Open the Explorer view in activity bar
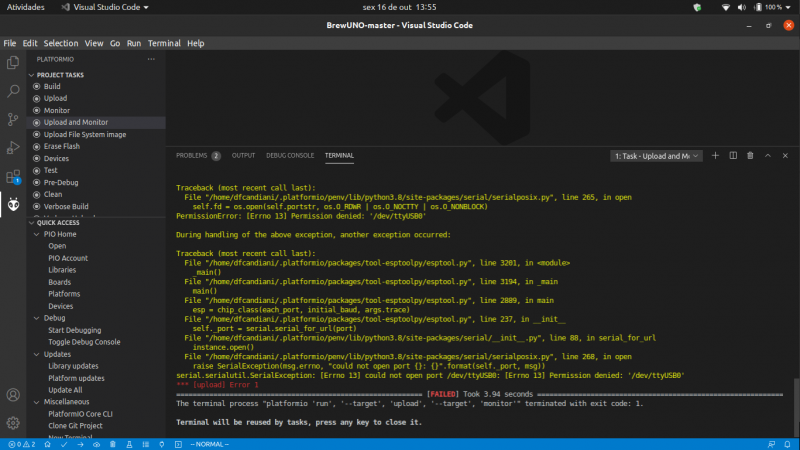 [13, 62]
